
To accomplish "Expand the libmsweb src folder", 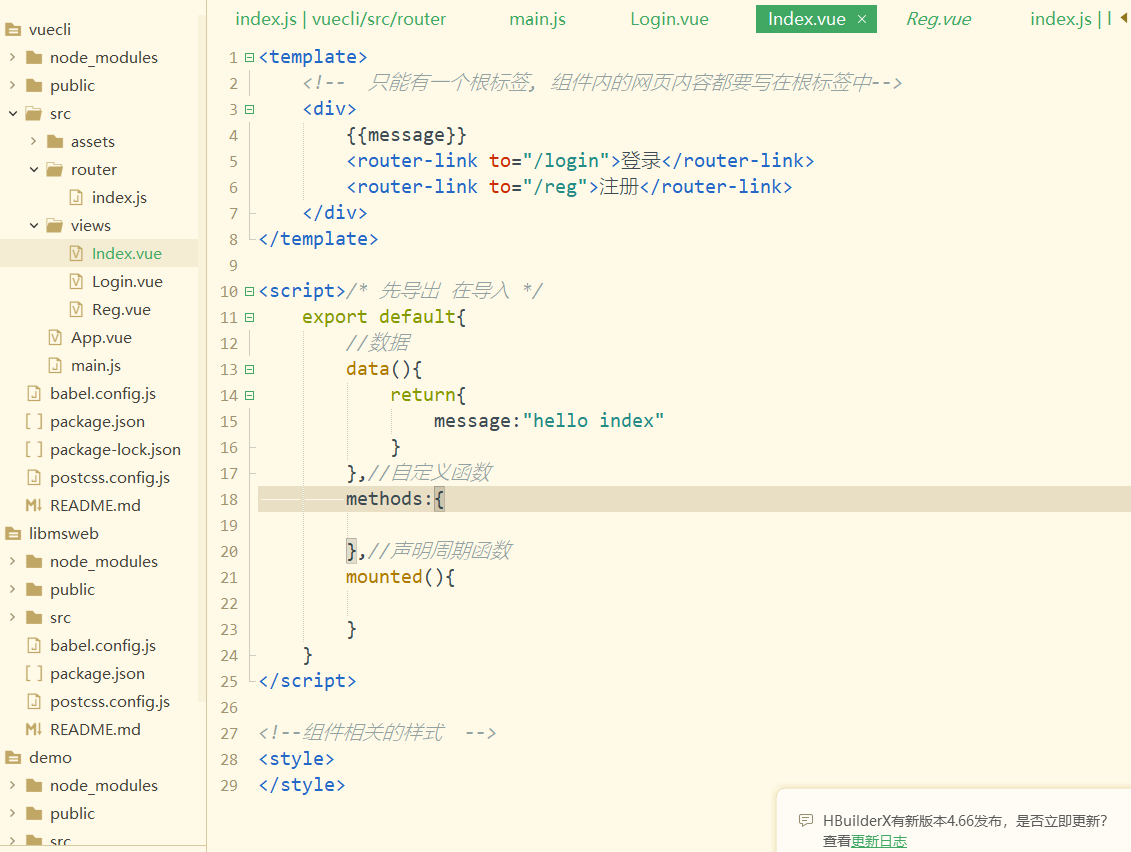I will click(12, 618).
